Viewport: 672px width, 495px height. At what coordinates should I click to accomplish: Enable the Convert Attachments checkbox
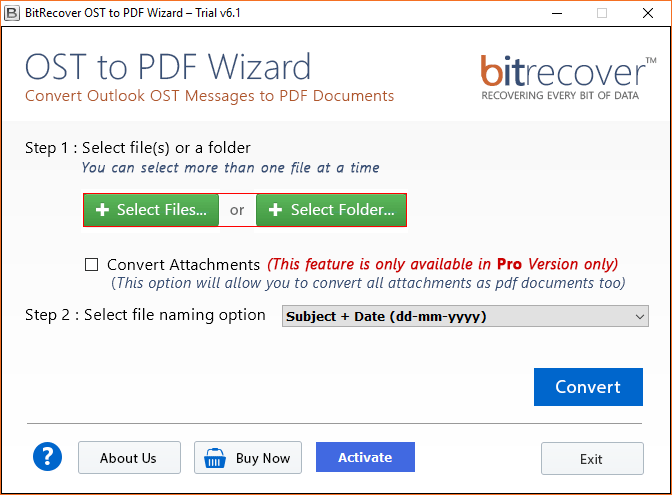91,264
